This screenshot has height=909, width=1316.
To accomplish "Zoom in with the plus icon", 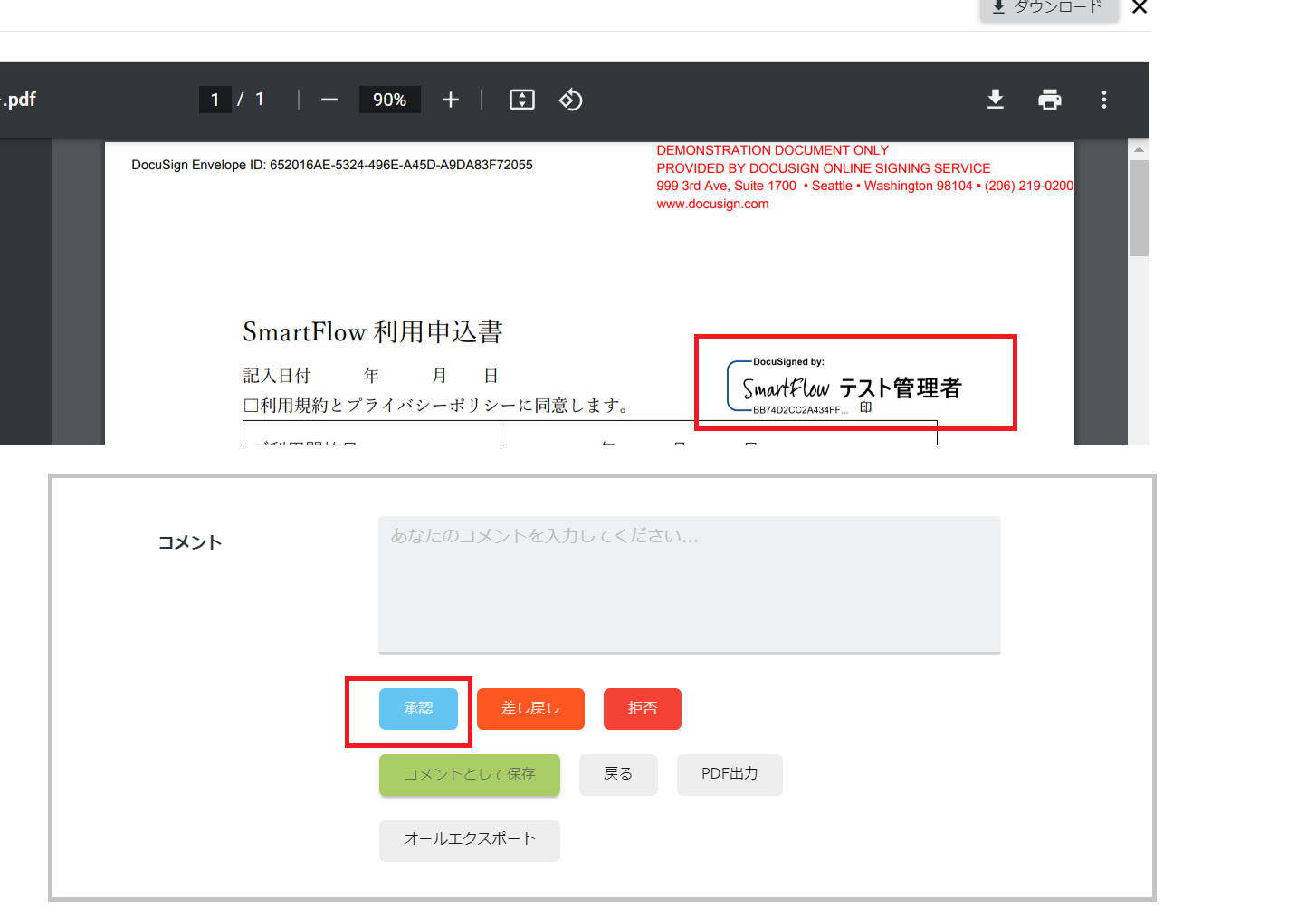I will pos(451,100).
